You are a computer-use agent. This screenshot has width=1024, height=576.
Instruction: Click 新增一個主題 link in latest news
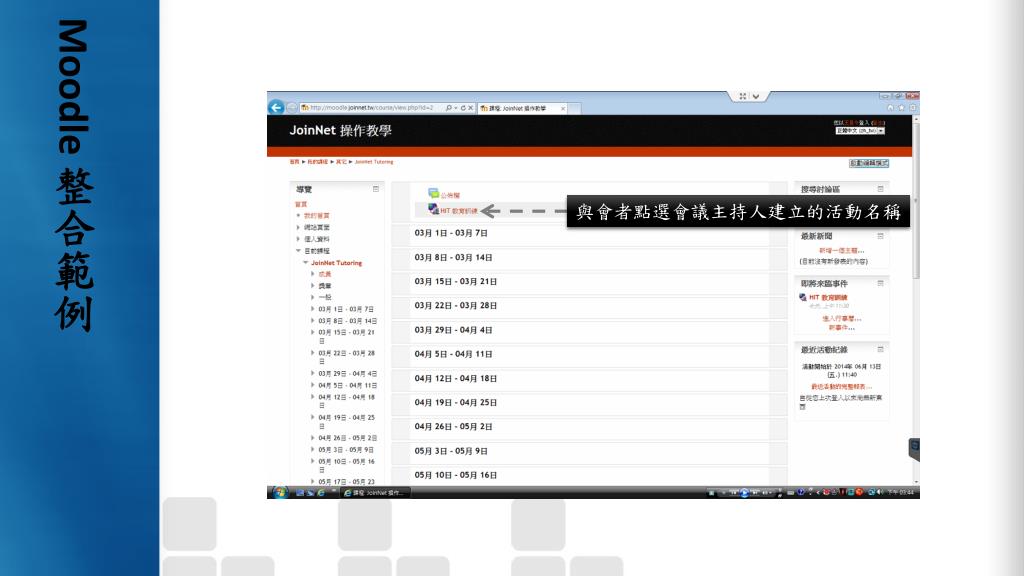tap(842, 251)
